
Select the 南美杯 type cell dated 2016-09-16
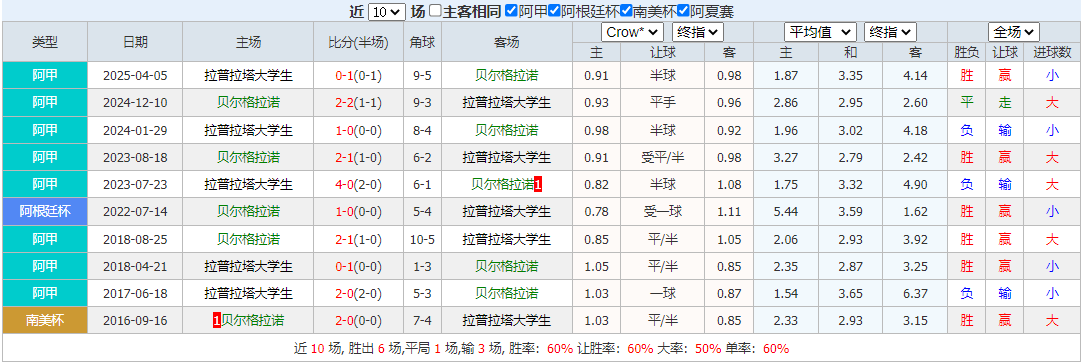pos(45,320)
